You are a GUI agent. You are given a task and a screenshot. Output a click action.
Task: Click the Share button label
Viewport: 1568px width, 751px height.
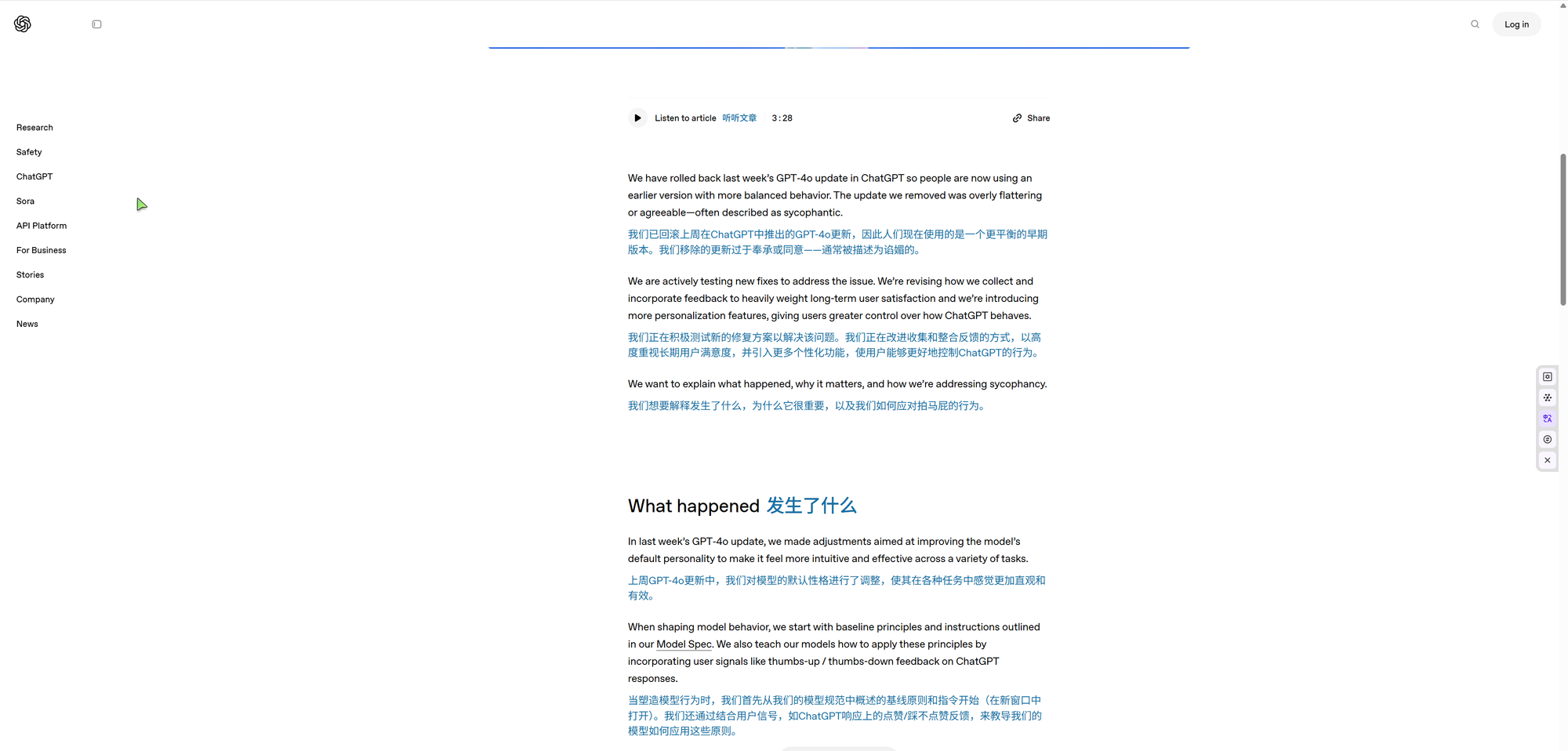pos(1038,118)
